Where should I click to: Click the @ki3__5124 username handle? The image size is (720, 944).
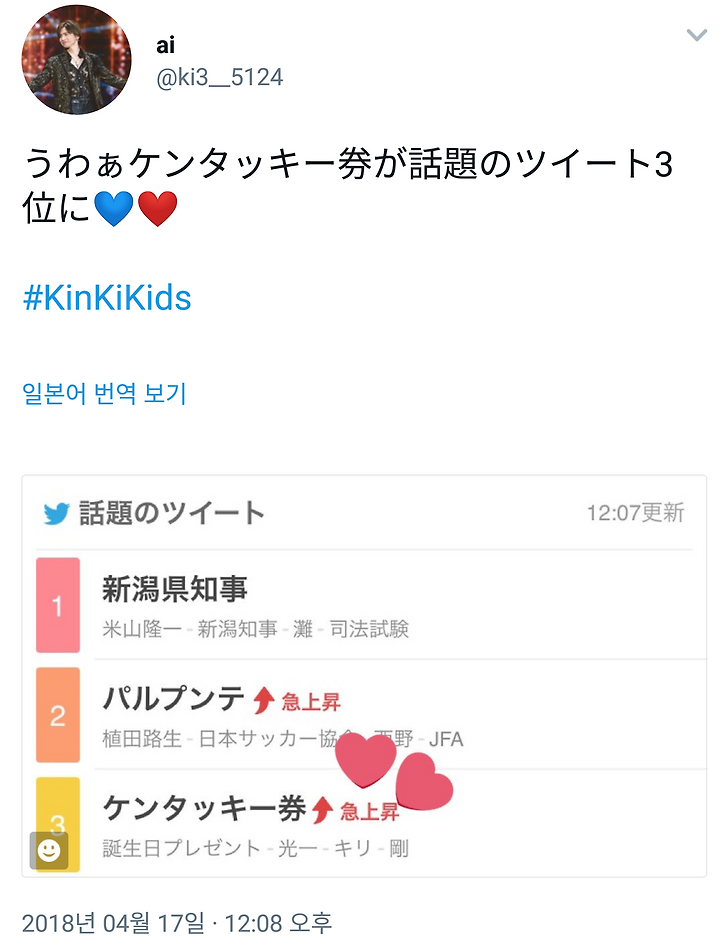click(x=219, y=77)
